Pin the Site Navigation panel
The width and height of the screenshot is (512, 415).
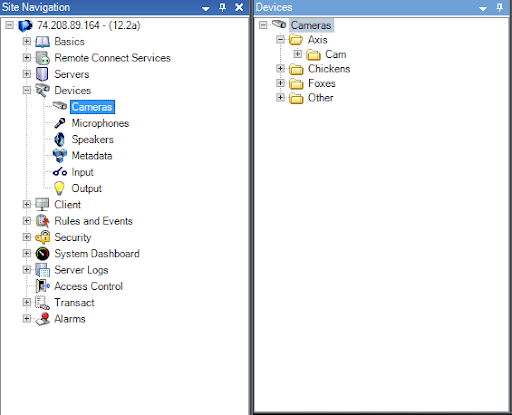222,7
